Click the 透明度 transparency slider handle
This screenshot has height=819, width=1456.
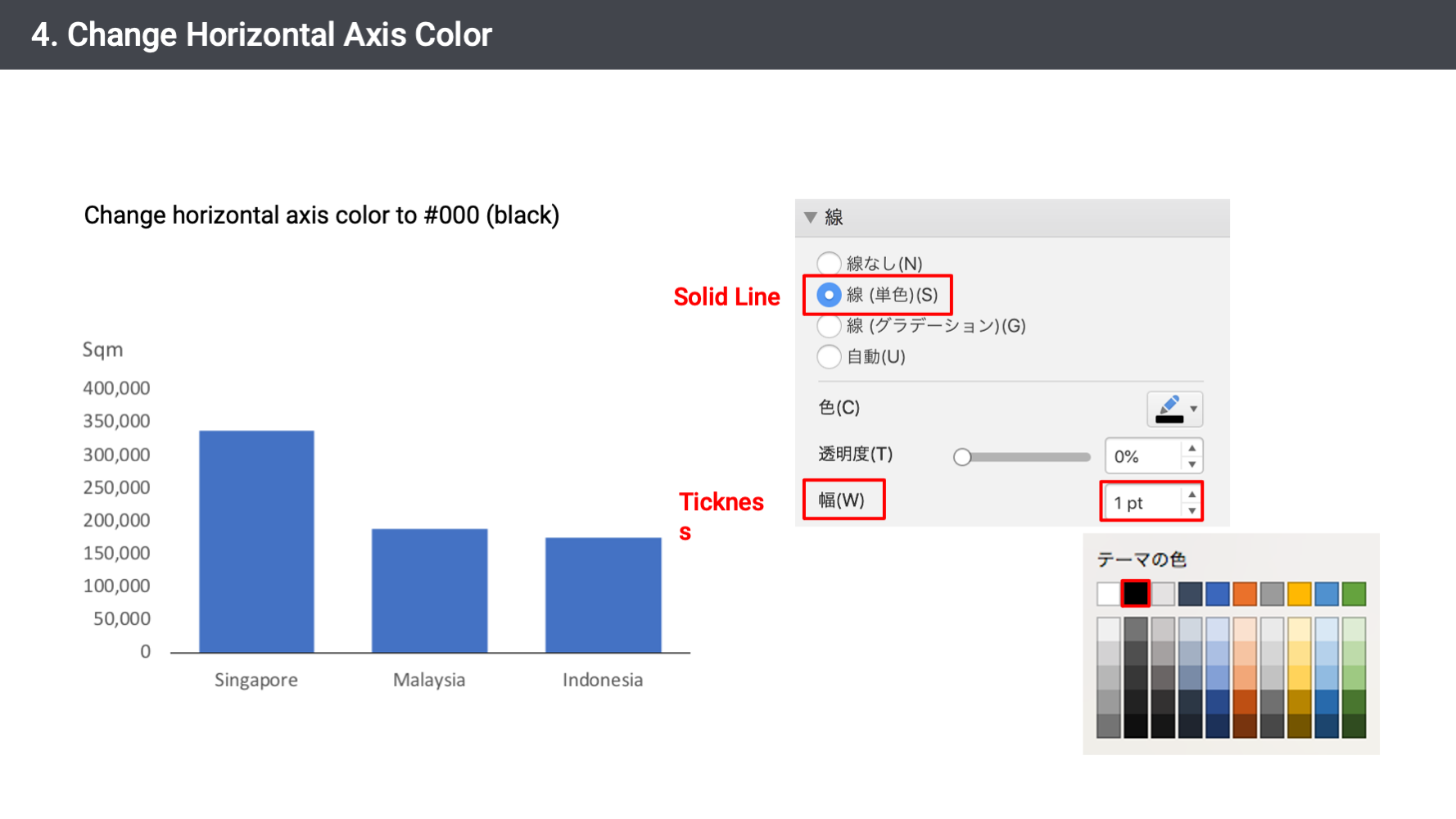click(962, 457)
